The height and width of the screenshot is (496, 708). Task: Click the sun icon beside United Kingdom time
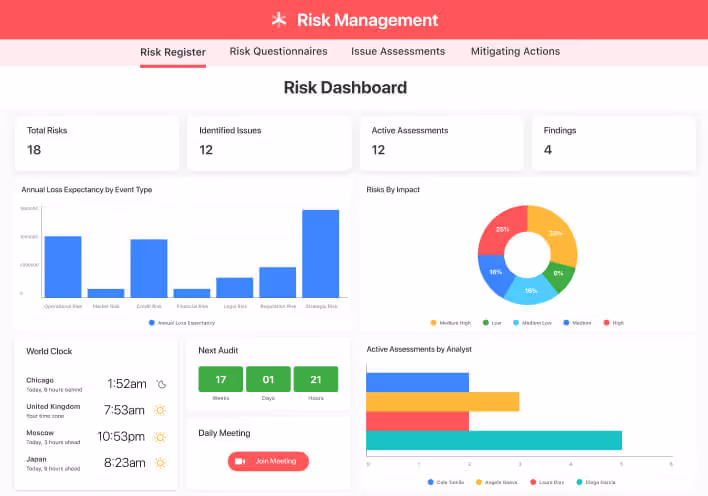[160, 410]
